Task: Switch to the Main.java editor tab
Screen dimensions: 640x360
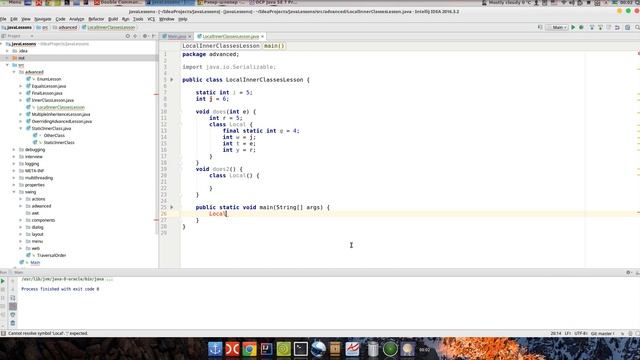Action: (x=177, y=36)
